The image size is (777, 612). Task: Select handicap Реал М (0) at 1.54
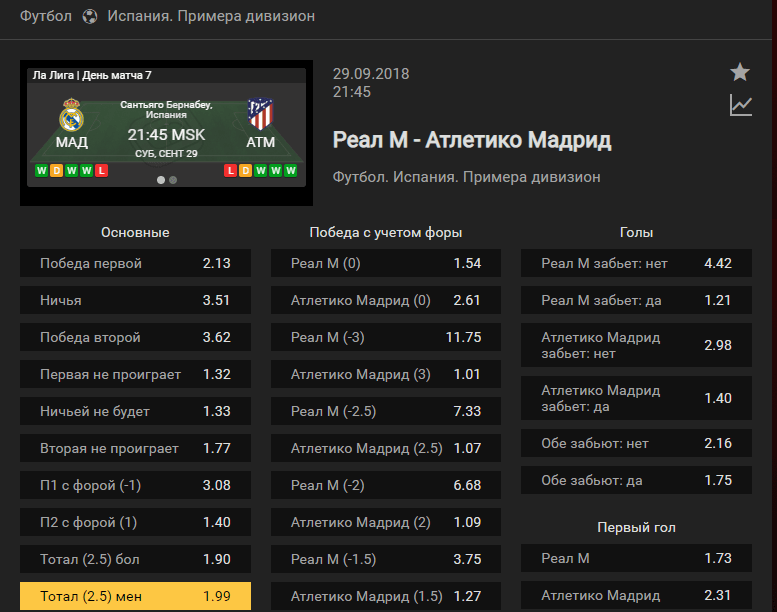point(386,263)
